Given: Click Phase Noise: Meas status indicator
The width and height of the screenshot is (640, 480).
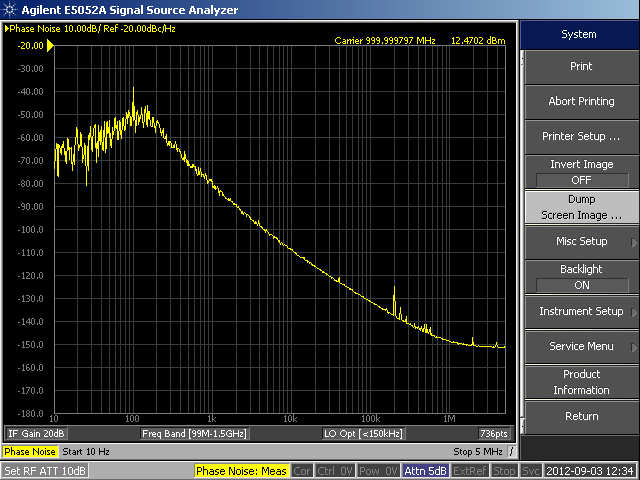Looking at the screenshot, I should (x=241, y=471).
